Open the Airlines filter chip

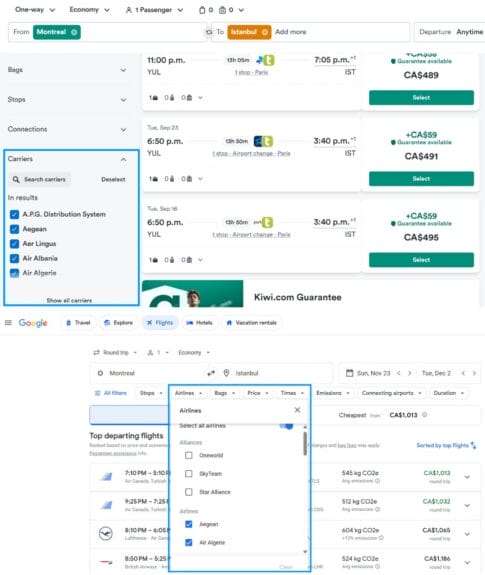point(188,393)
